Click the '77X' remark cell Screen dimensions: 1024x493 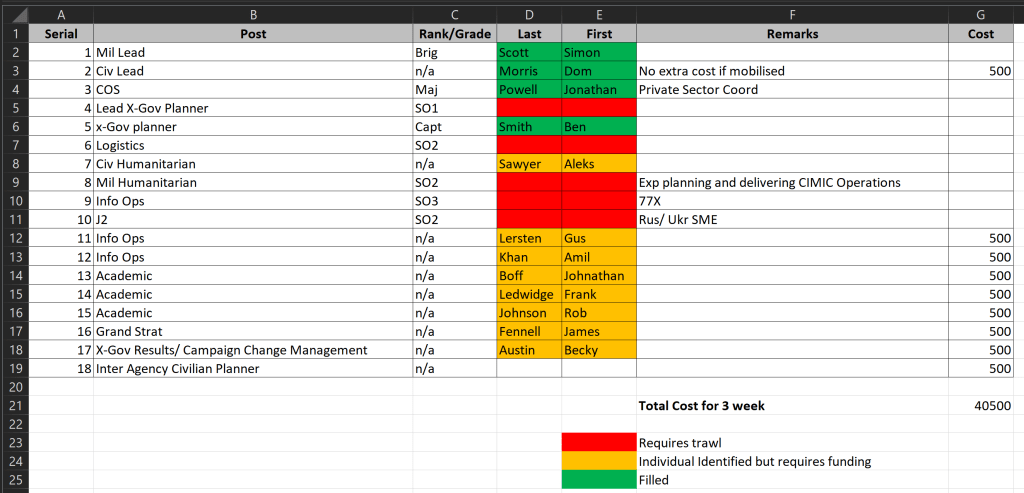792,201
